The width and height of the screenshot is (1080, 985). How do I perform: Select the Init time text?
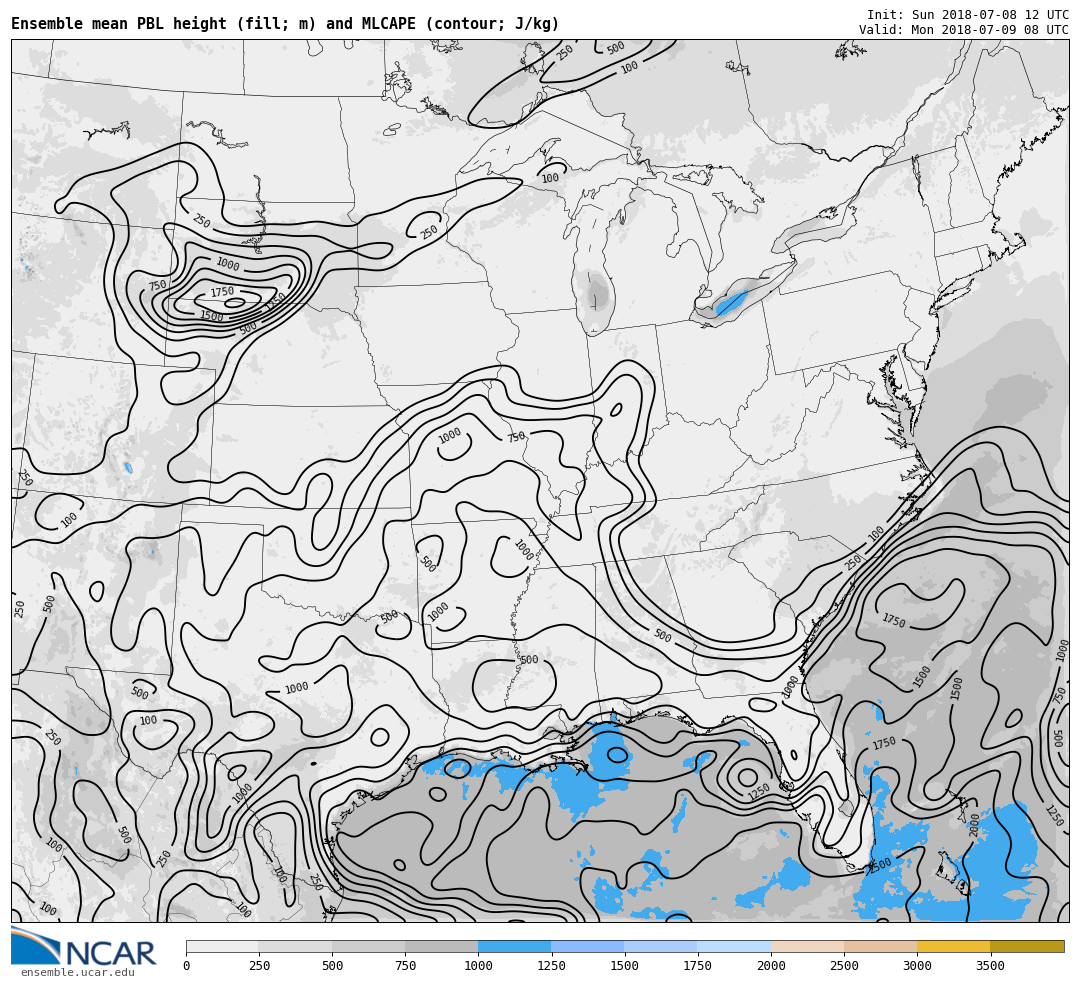(x=967, y=15)
